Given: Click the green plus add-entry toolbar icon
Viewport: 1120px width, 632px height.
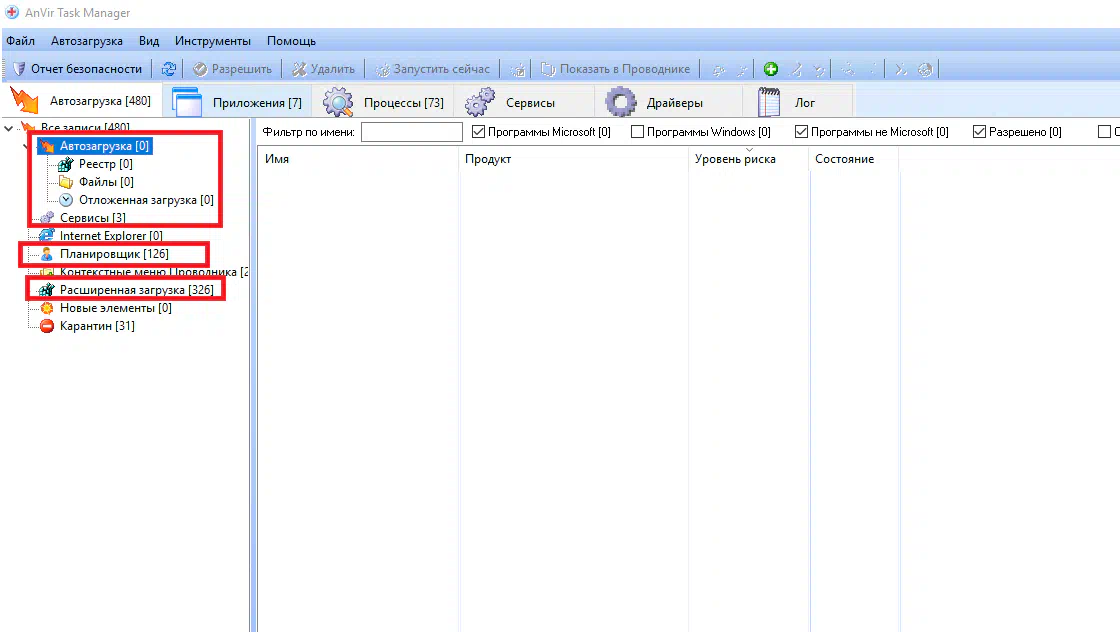Looking at the screenshot, I should coord(771,69).
